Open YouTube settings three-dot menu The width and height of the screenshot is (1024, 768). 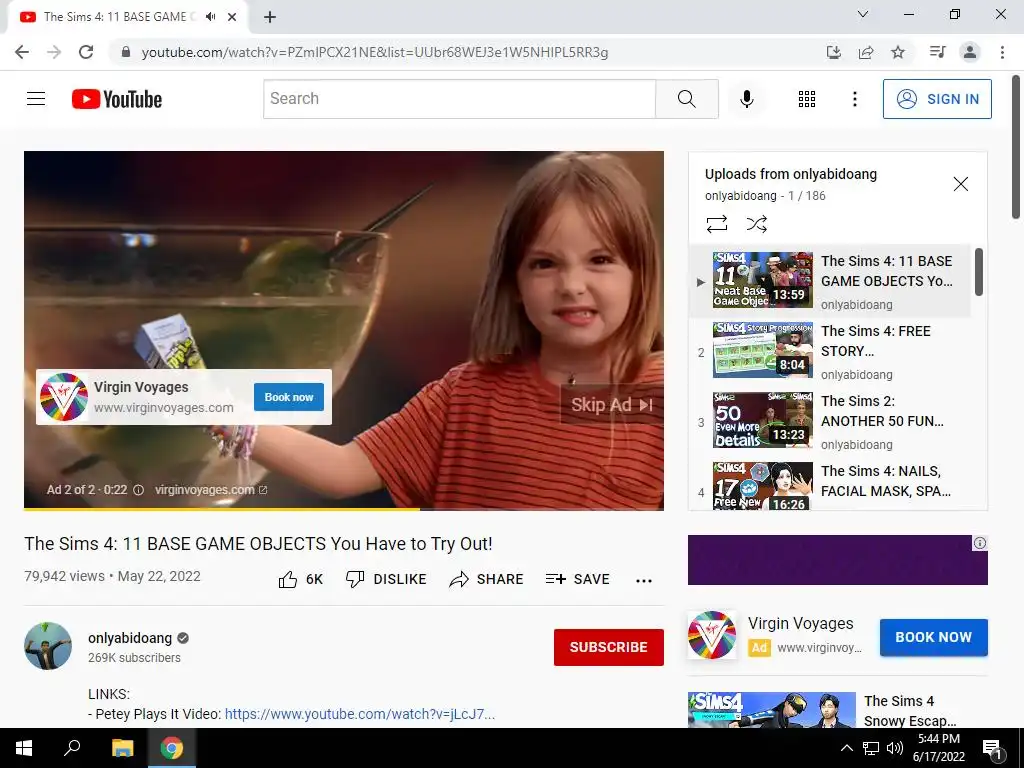click(854, 99)
